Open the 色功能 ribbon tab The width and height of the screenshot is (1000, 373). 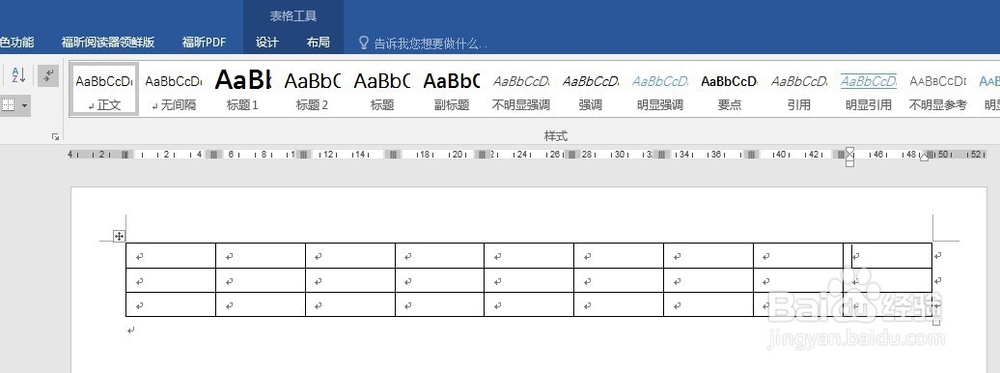[17, 43]
